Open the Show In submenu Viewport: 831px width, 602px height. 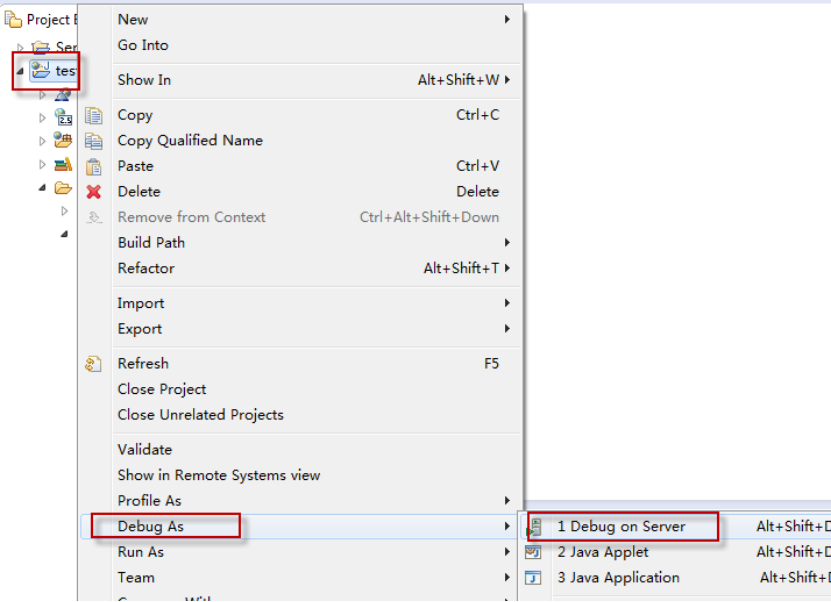point(301,80)
